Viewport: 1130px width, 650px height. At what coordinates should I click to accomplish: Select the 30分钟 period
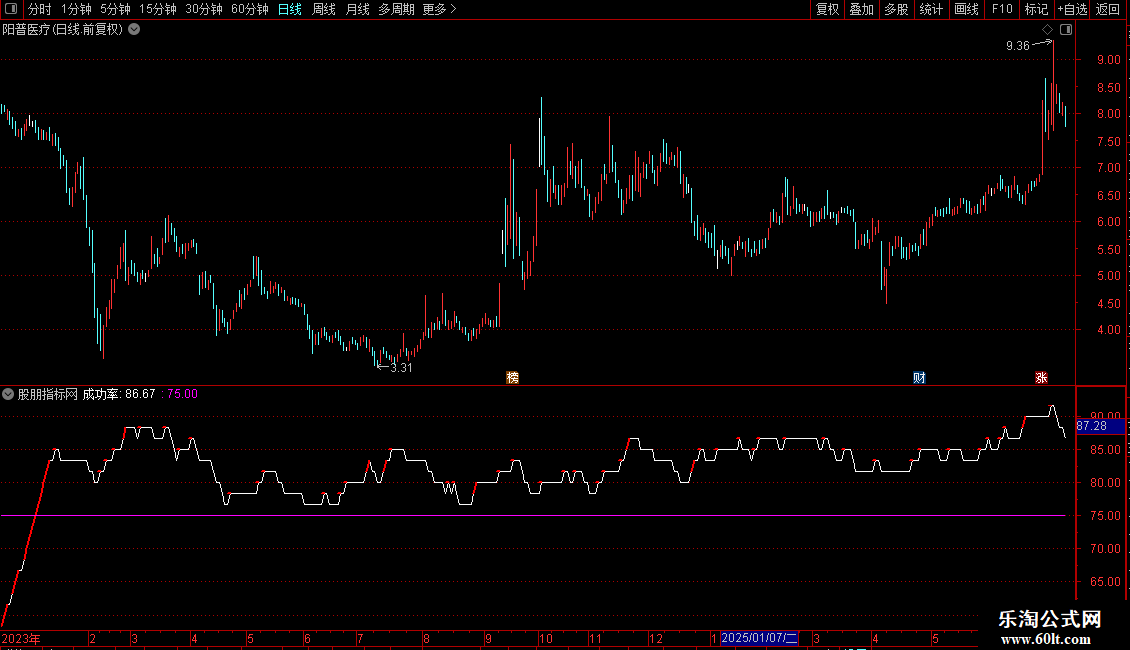click(x=204, y=9)
